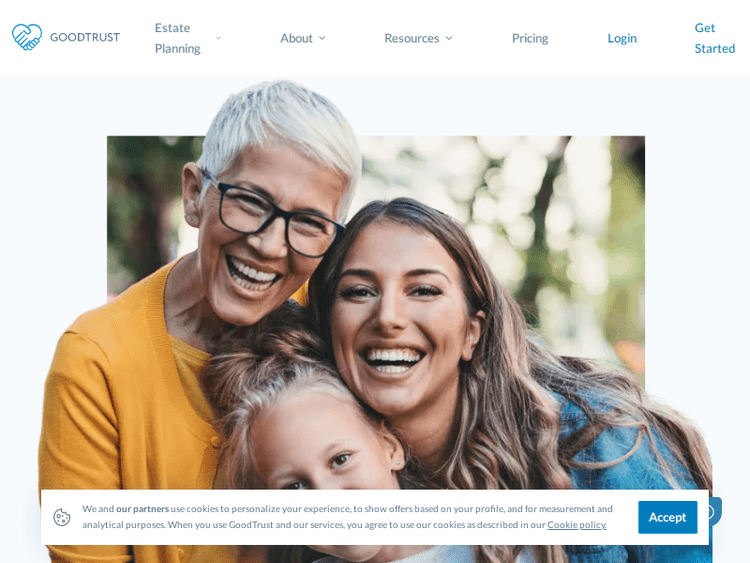This screenshot has height=563, width=750.
Task: Go to the Pricing page
Action: [x=530, y=38]
